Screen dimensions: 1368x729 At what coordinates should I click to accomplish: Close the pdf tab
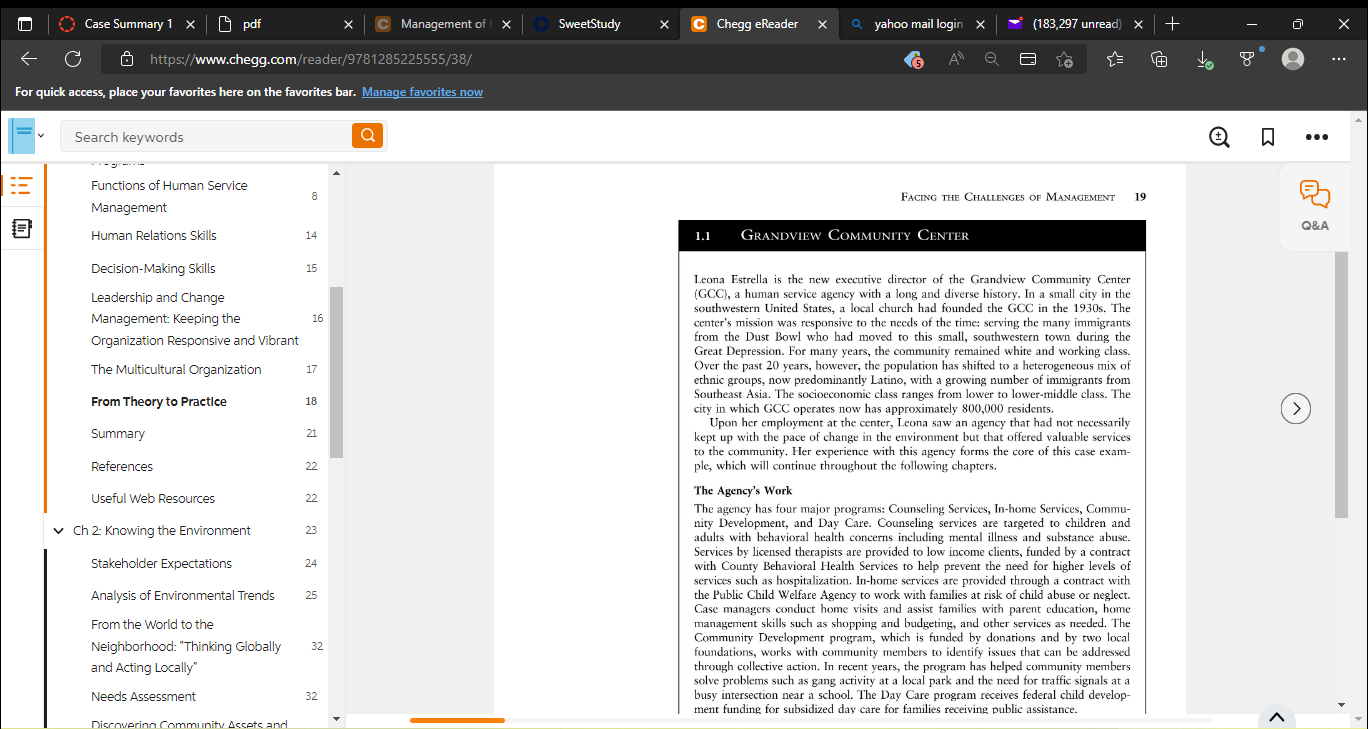point(349,24)
